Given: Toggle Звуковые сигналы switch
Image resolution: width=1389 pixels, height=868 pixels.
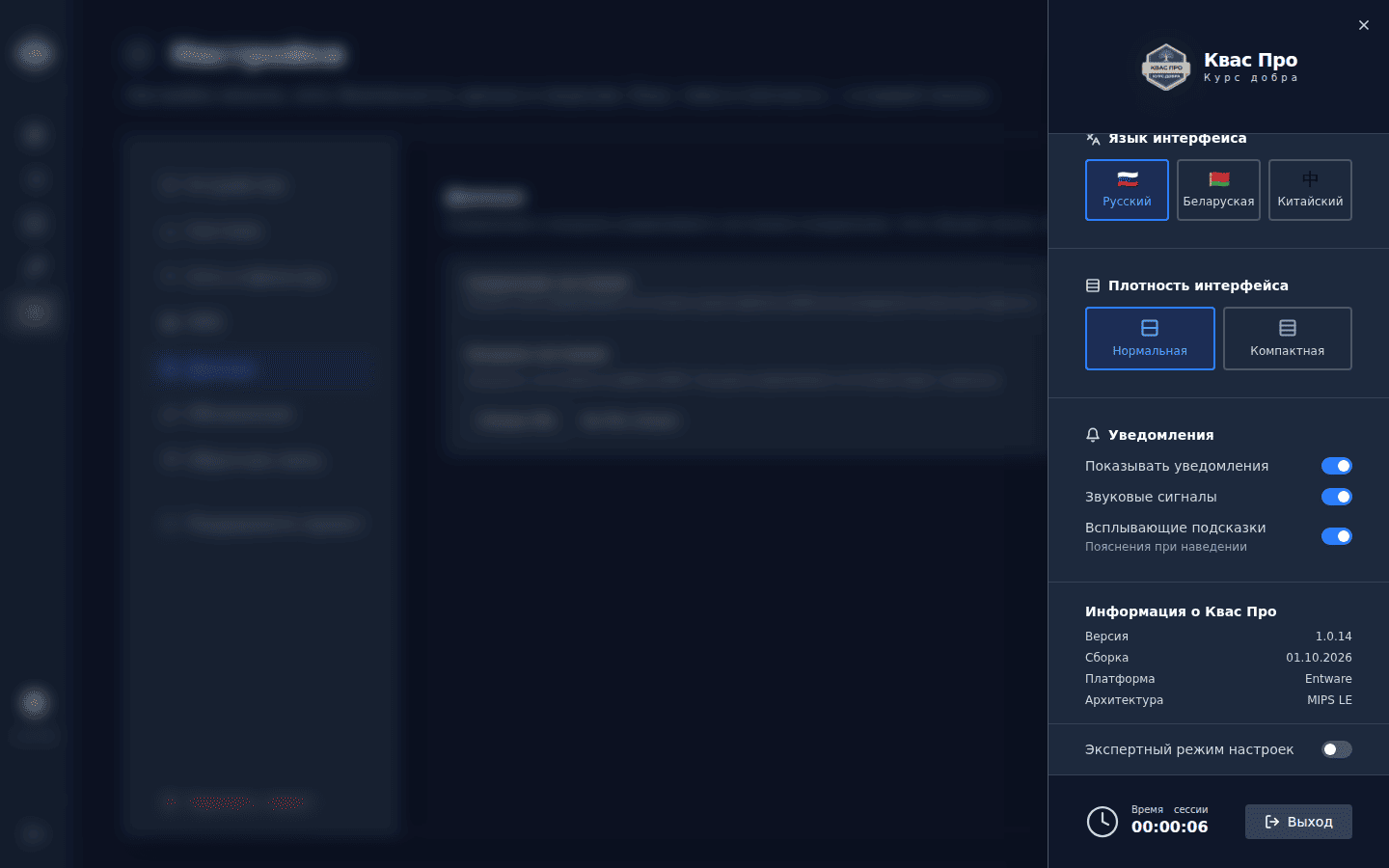Looking at the screenshot, I should click(x=1337, y=497).
